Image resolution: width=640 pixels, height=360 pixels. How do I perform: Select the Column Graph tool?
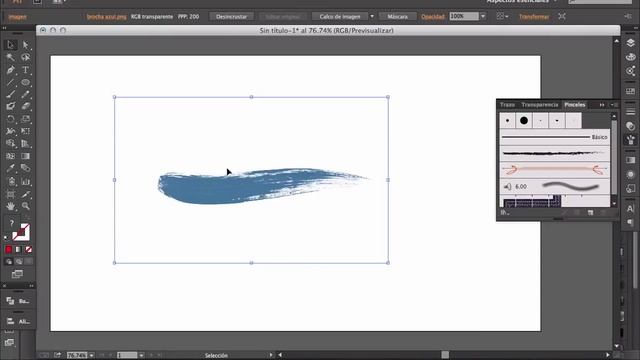pos(25,182)
